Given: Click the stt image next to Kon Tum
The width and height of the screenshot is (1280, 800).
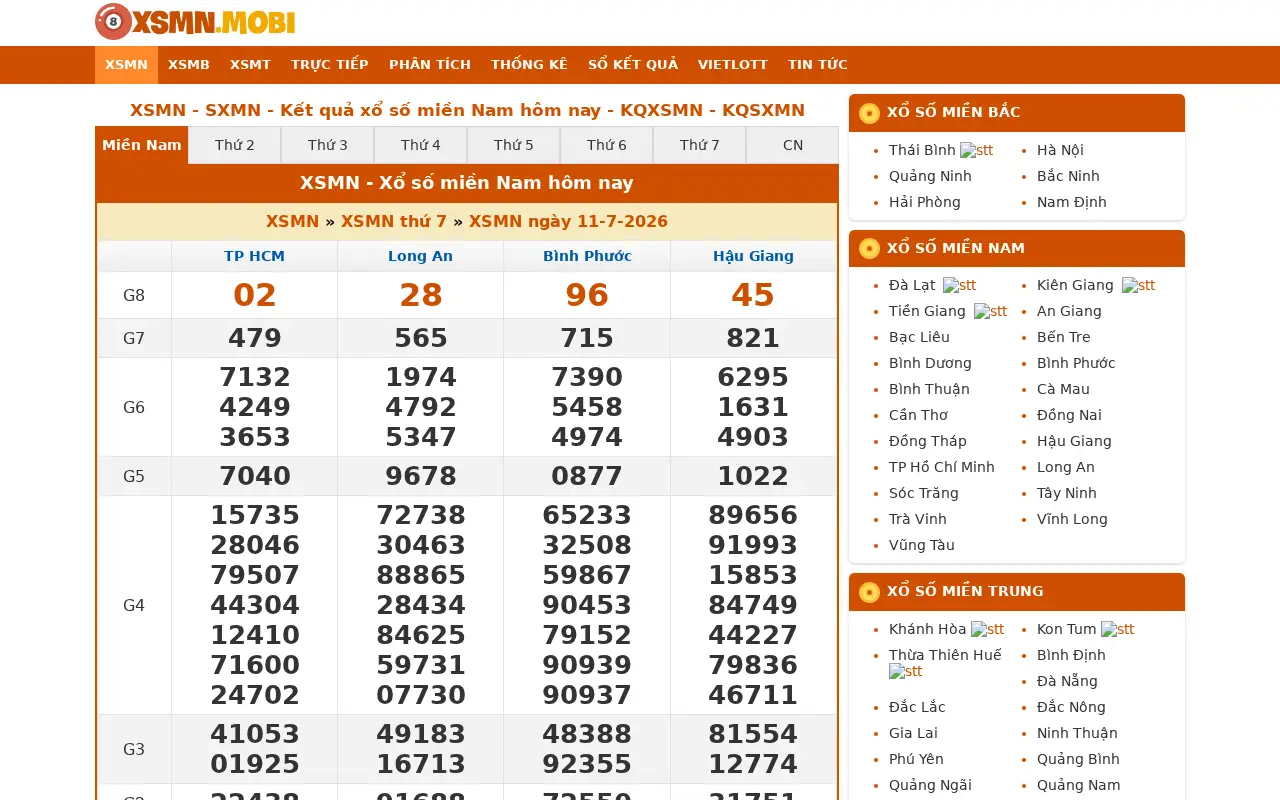Looking at the screenshot, I should pyautogui.click(x=1117, y=629).
